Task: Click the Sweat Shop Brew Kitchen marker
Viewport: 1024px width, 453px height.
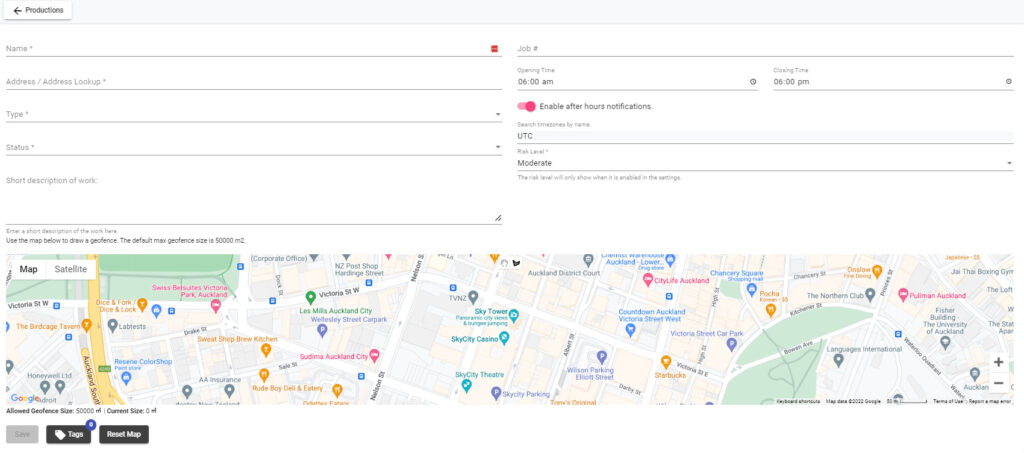Action: tap(266, 350)
